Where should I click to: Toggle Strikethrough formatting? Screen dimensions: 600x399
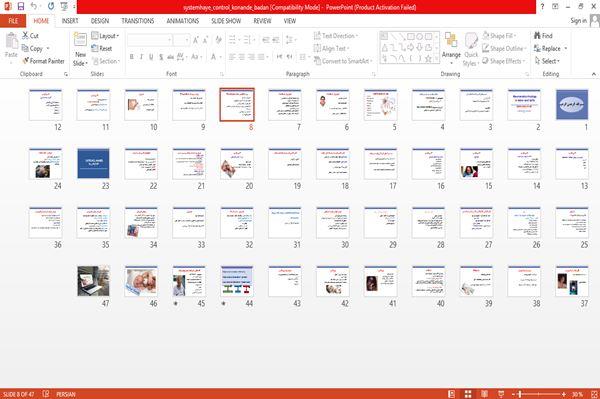(171, 57)
